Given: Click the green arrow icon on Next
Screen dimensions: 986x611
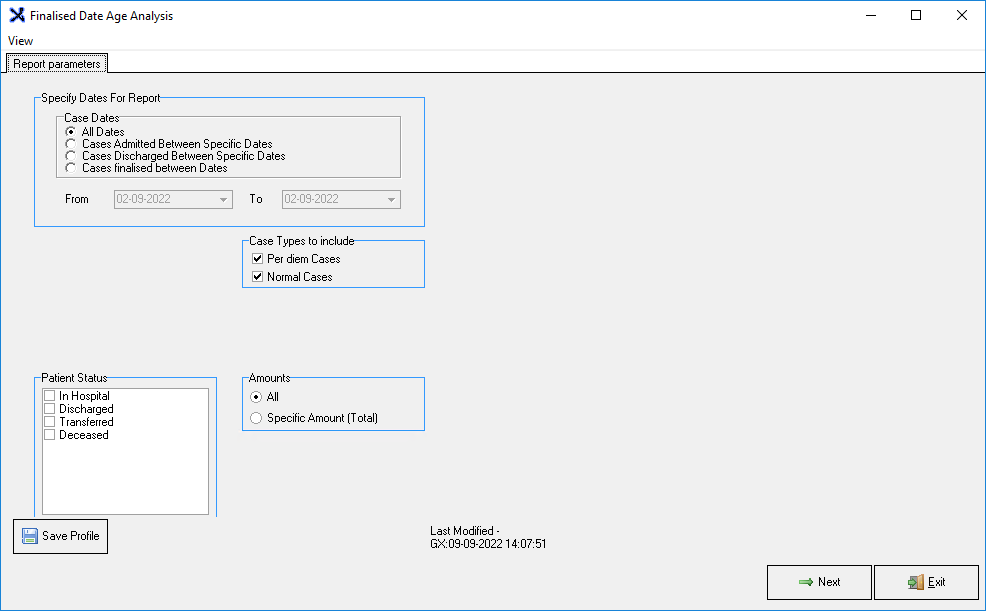Looking at the screenshot, I should (805, 582).
